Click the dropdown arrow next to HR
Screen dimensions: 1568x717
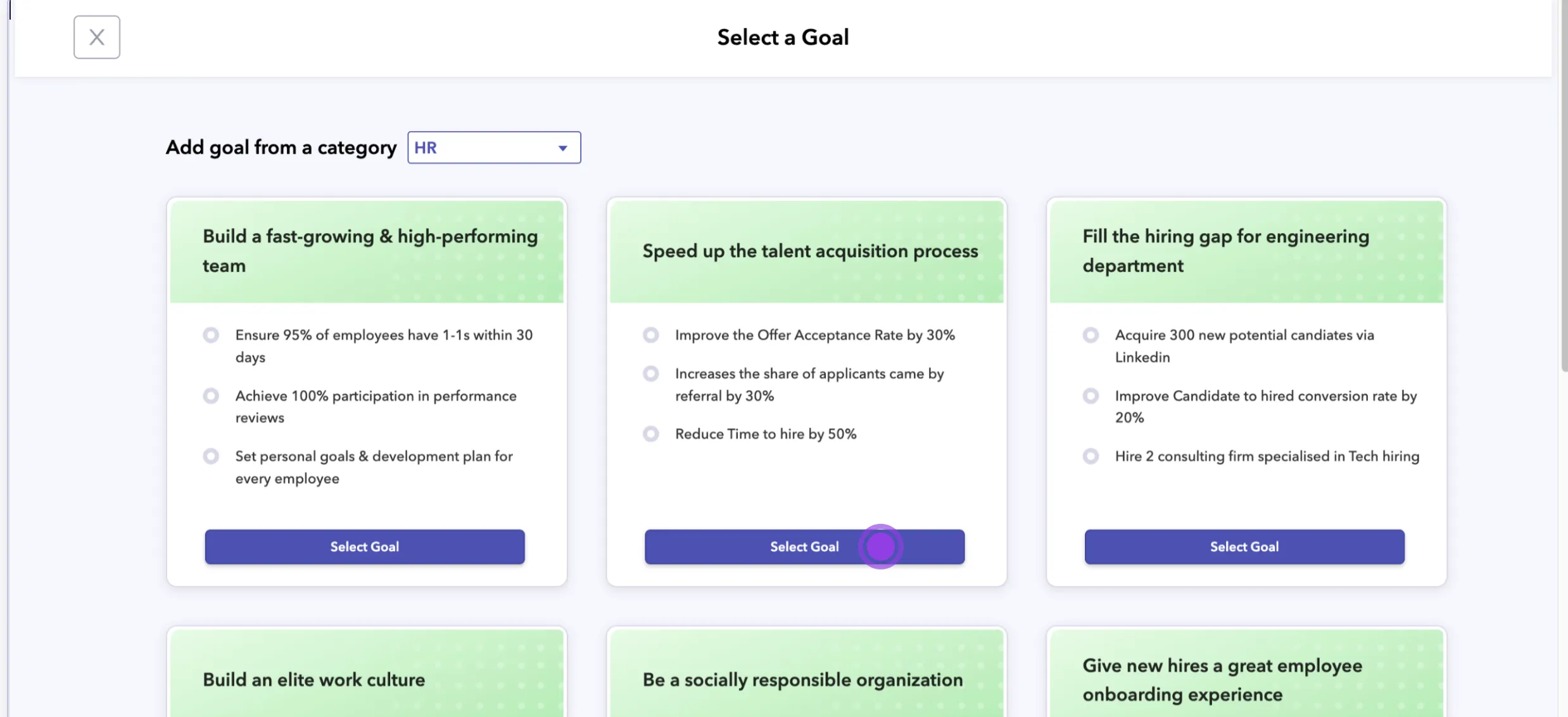(x=562, y=148)
